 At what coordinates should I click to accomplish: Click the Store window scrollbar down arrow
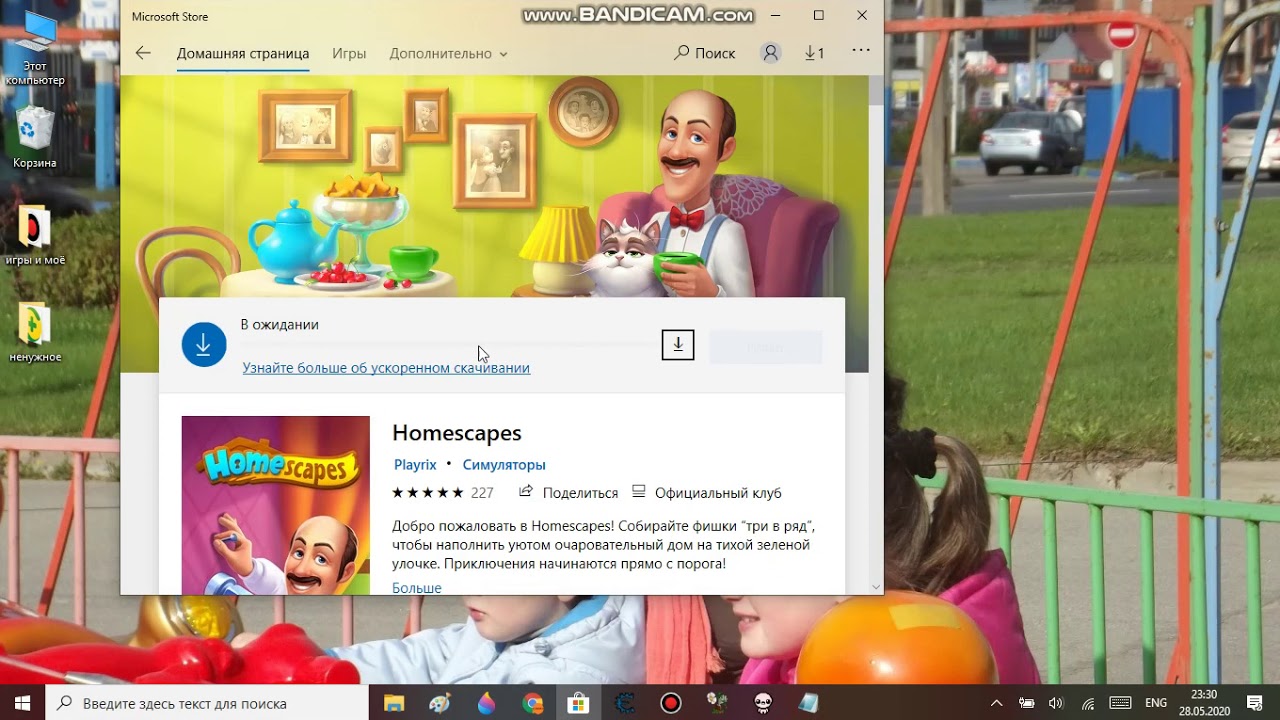pyautogui.click(x=876, y=587)
